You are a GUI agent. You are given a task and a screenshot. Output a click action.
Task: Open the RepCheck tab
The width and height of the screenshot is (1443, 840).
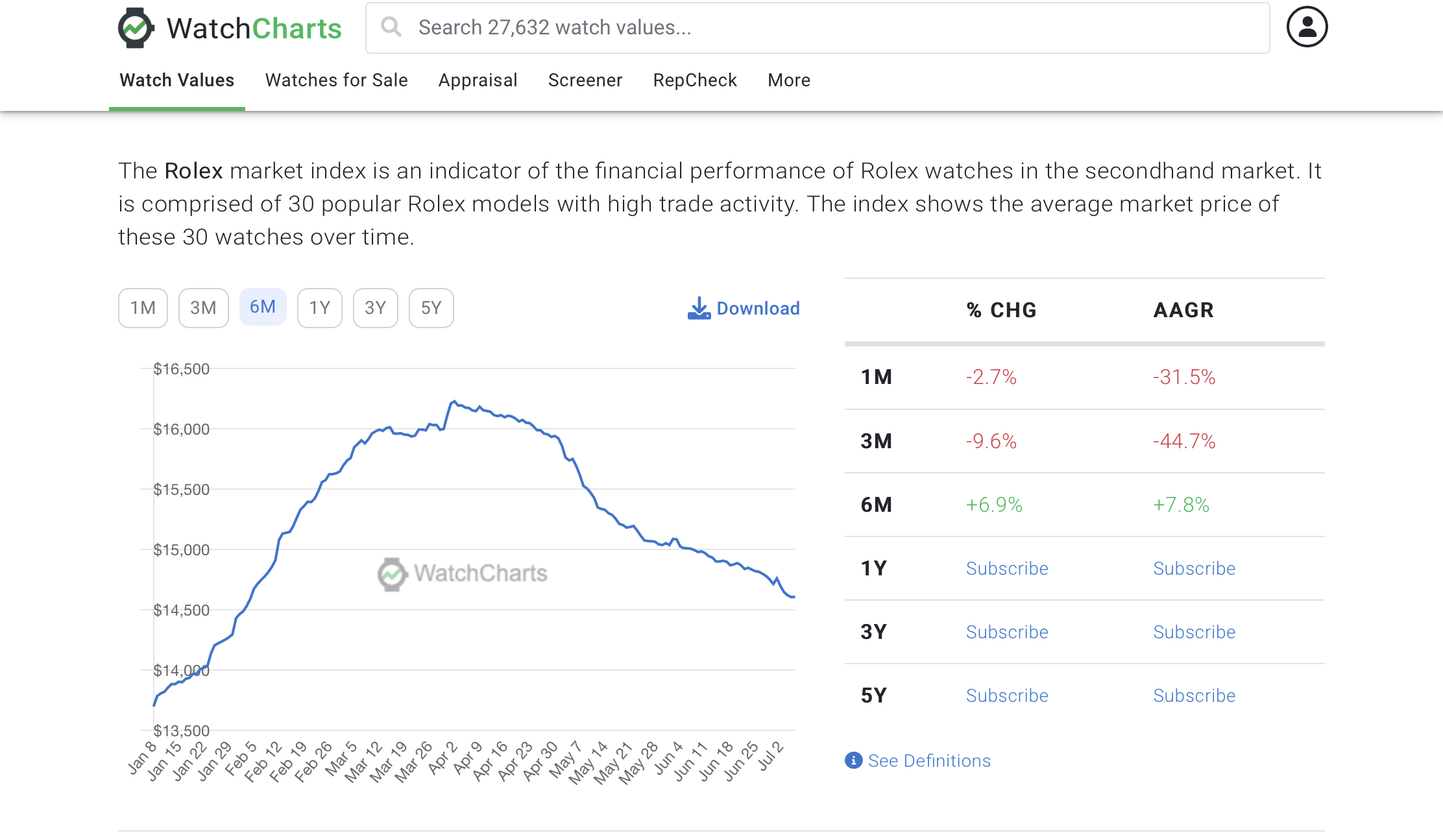pos(694,80)
